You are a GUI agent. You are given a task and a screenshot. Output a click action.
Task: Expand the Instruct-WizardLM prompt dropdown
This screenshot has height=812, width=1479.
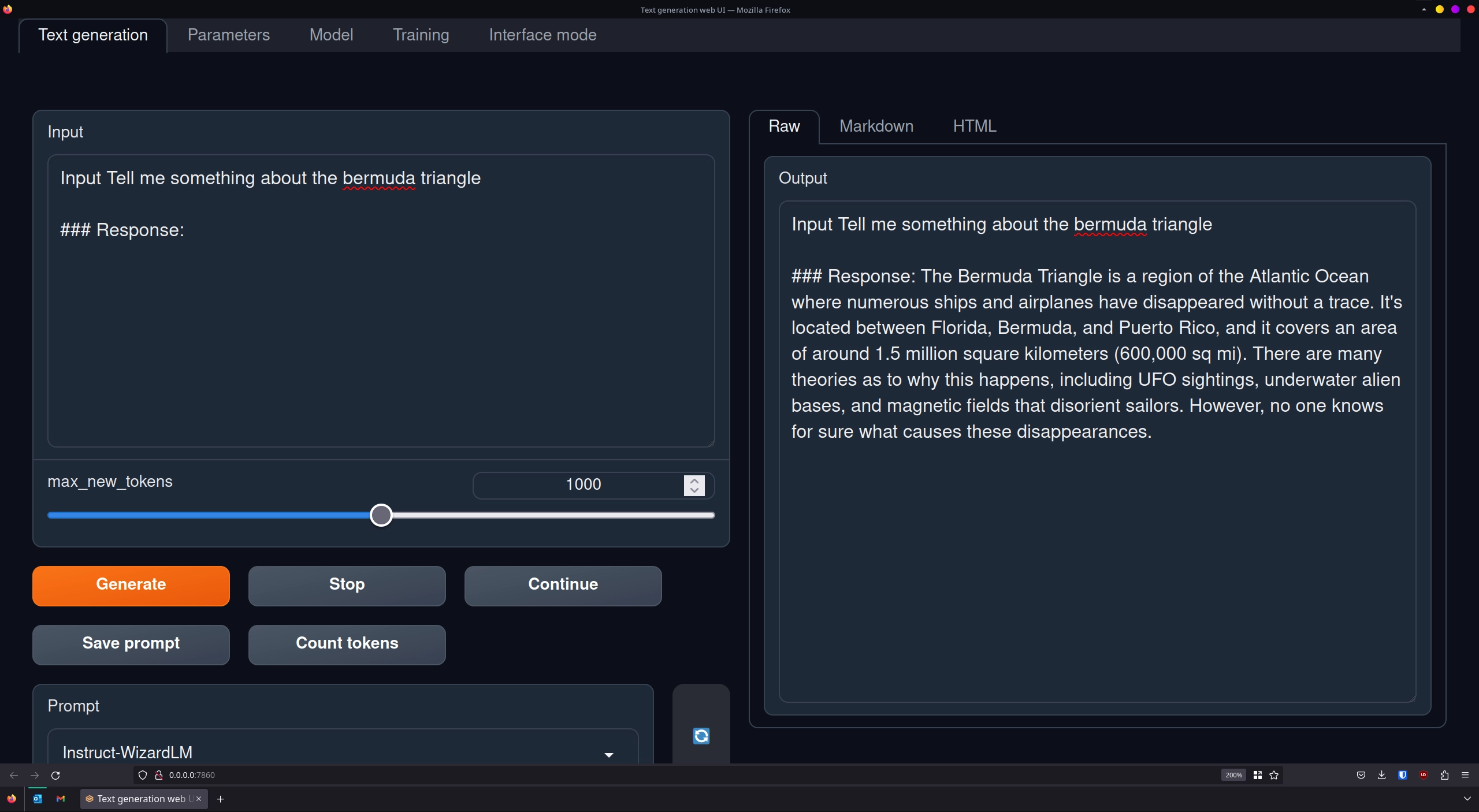click(608, 754)
